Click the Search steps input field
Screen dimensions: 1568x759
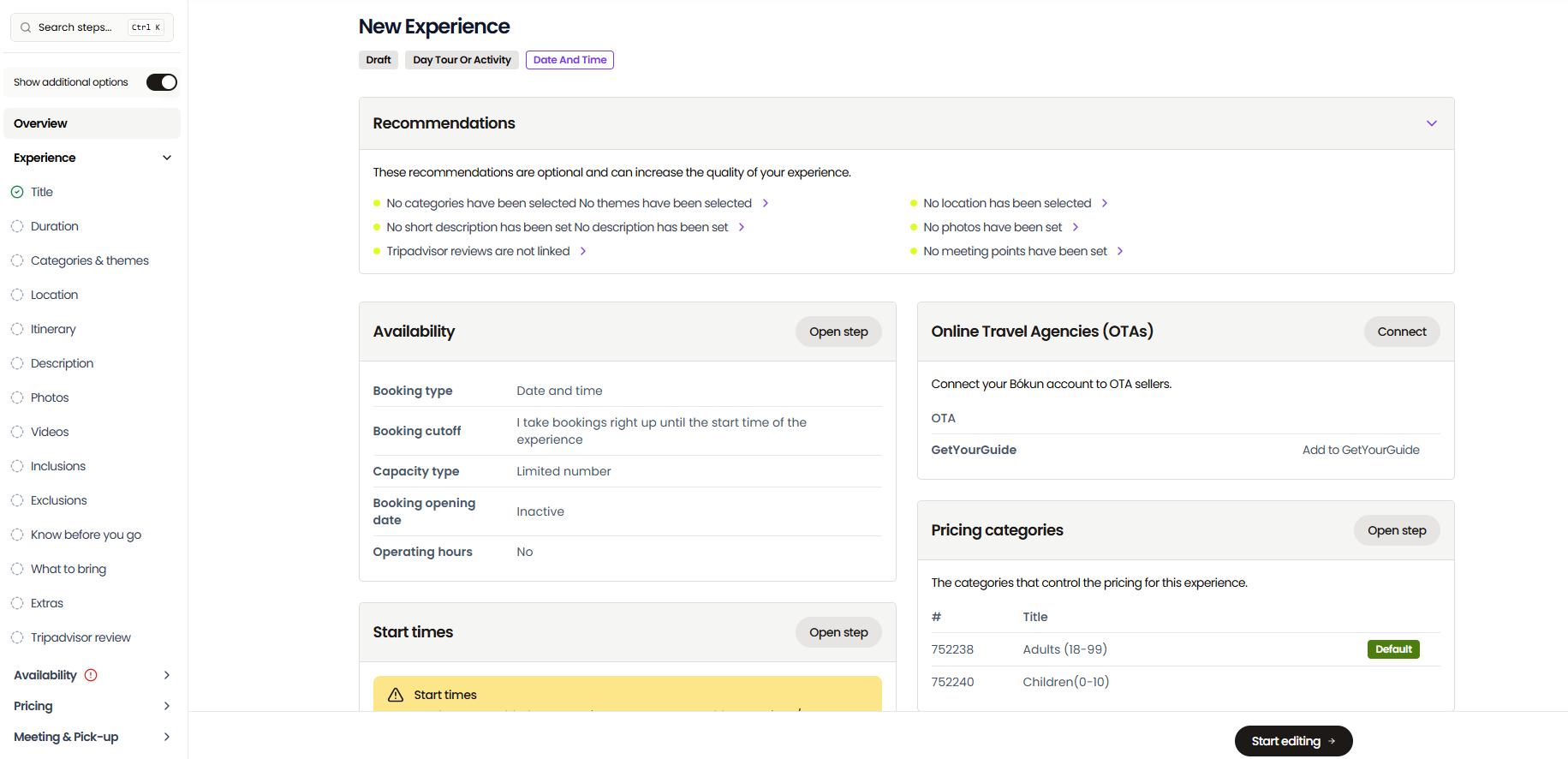[x=92, y=27]
